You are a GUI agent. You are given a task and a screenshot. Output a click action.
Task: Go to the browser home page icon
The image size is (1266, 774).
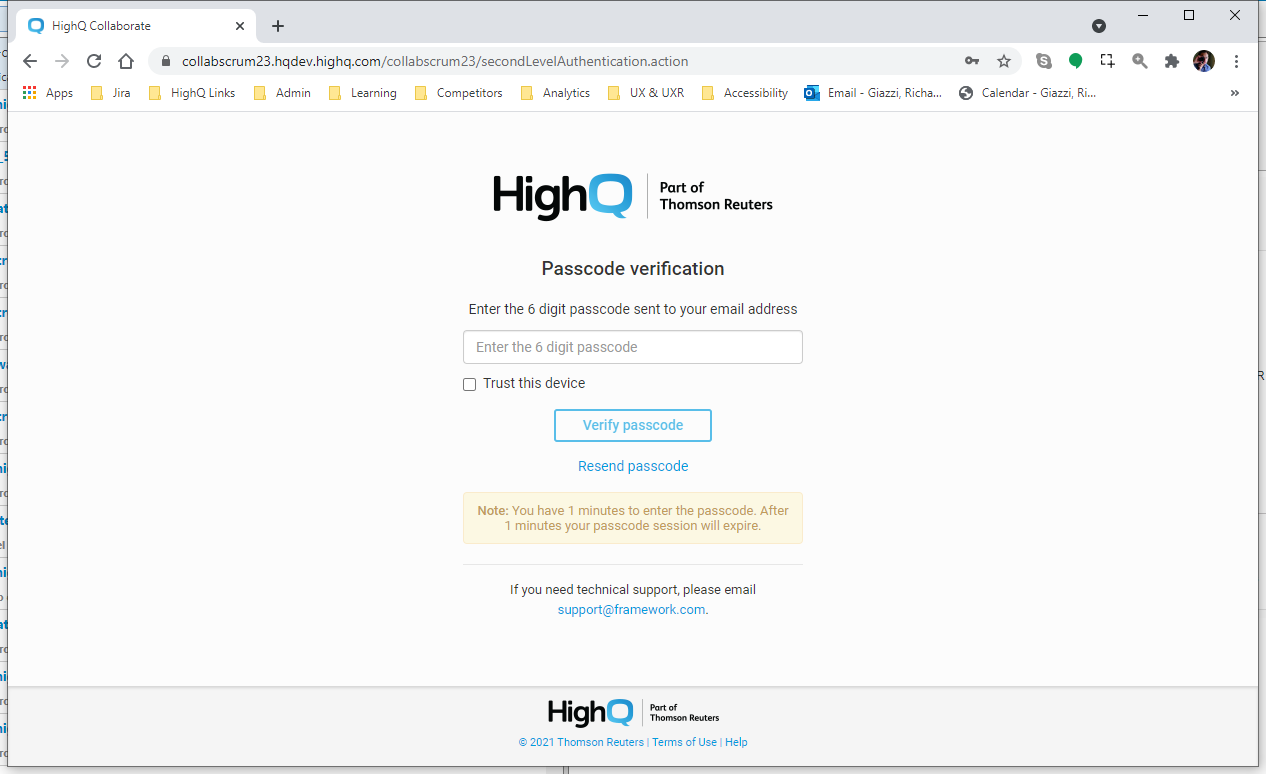pos(125,61)
